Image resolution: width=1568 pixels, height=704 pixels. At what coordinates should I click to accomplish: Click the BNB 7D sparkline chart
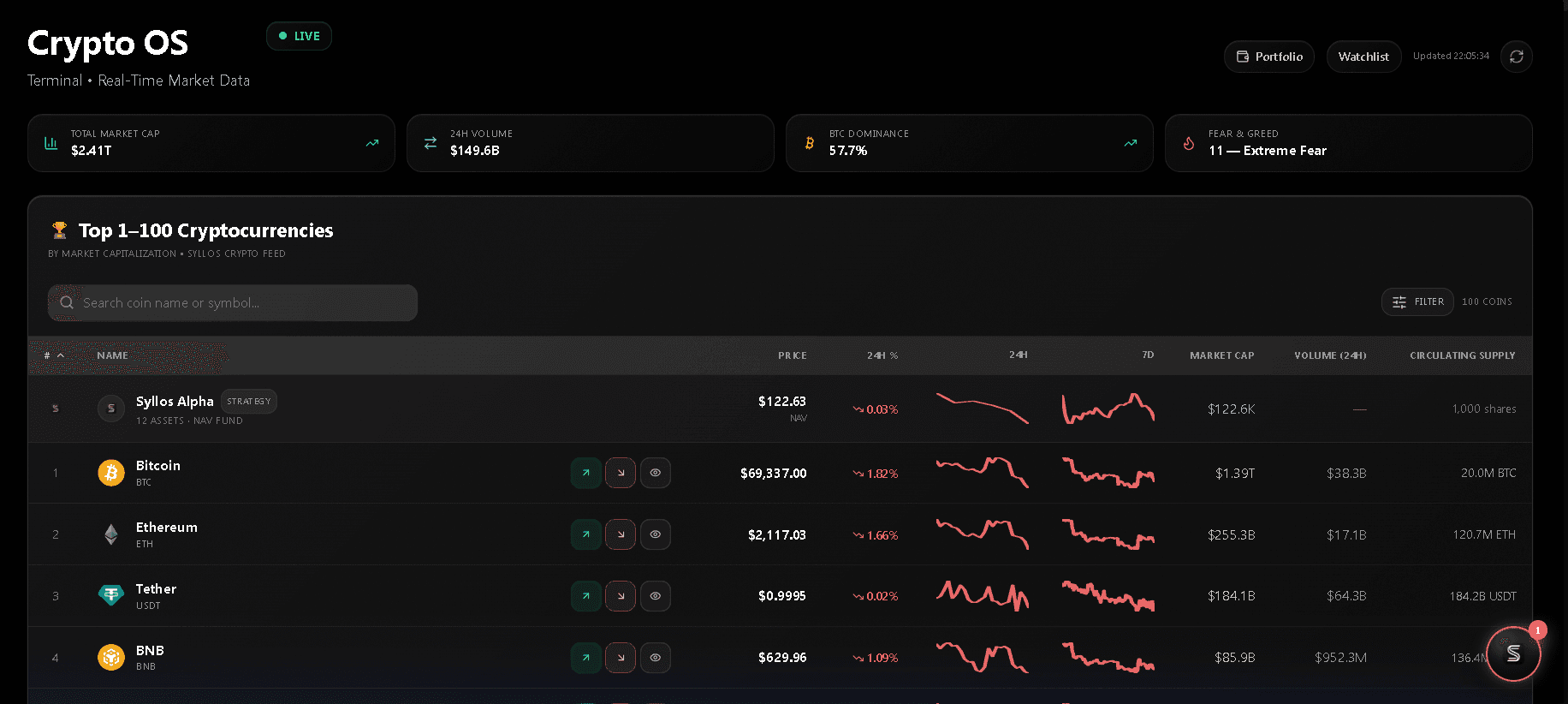click(x=1108, y=658)
